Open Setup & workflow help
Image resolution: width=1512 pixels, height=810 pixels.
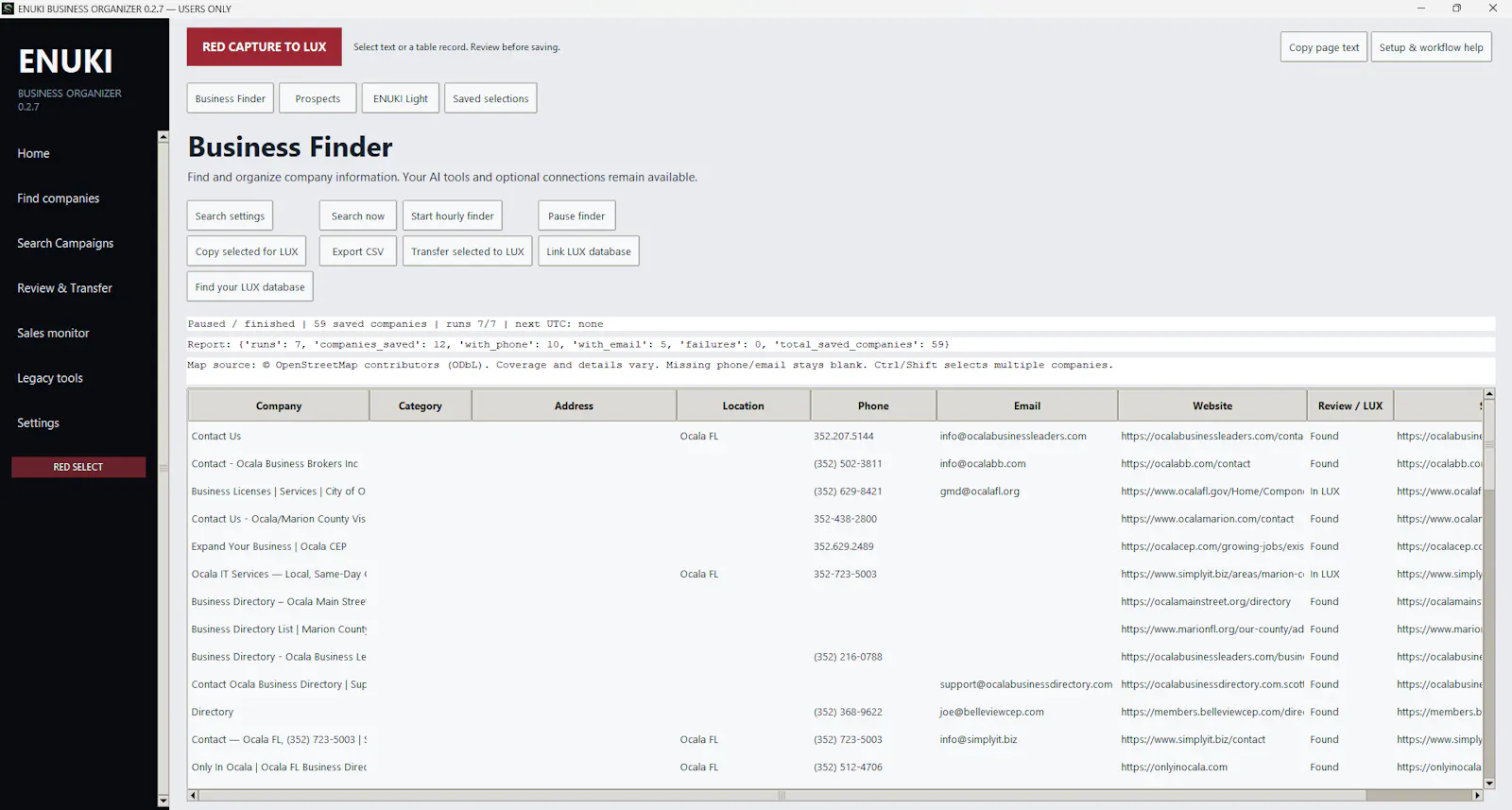point(1431,47)
